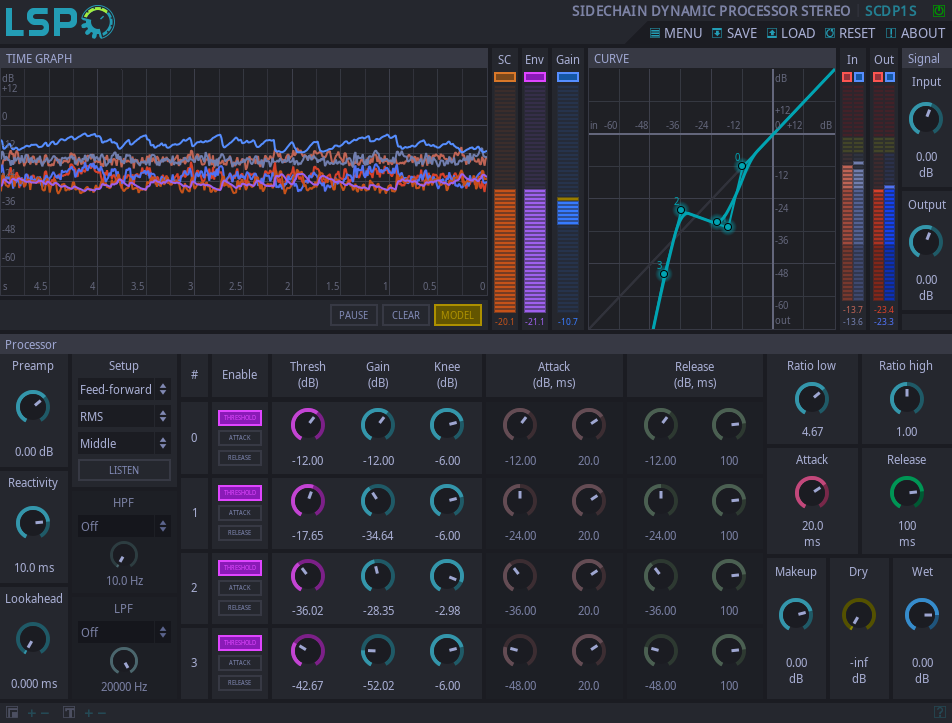Screen dimensions: 952x723
Task: Click the Preamp knob
Action: click(x=33, y=407)
